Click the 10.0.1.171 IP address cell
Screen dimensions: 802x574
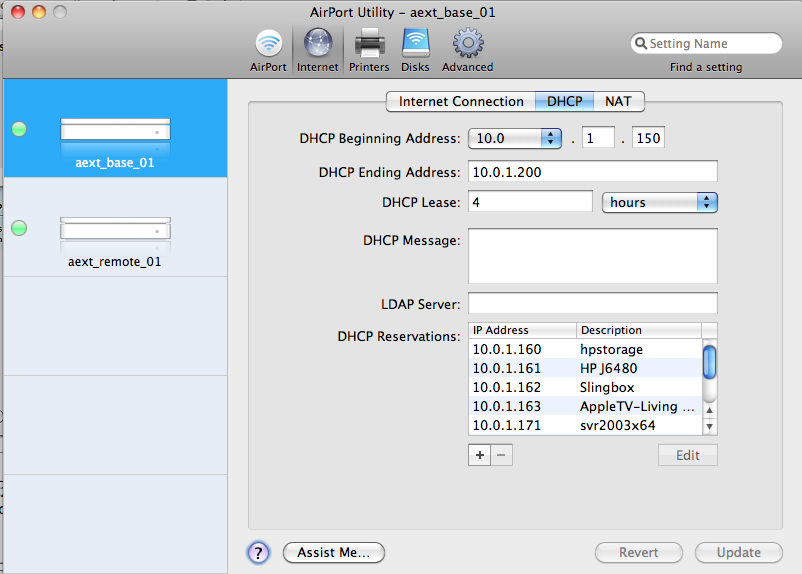pos(506,425)
